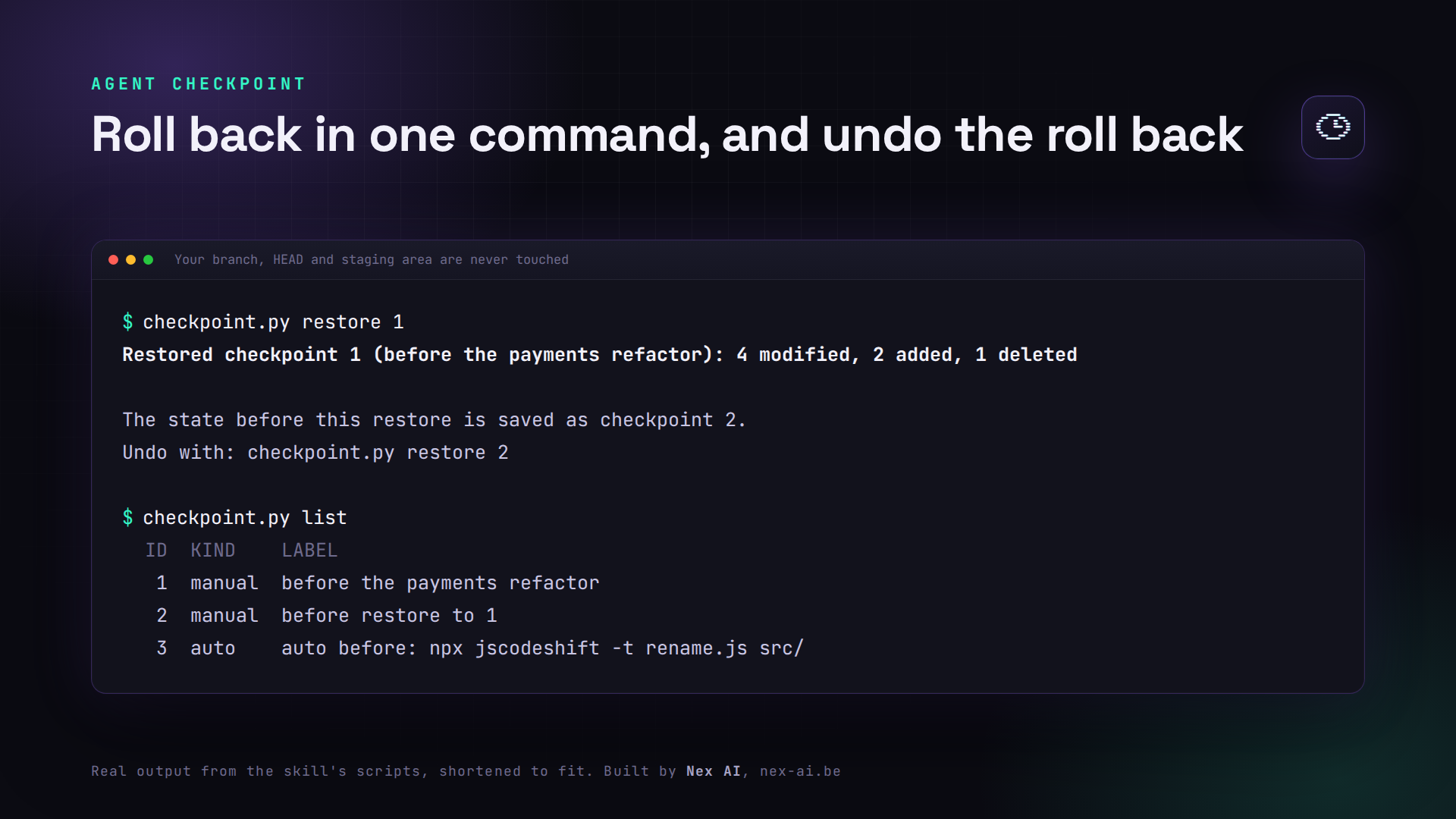The image size is (1456, 819).
Task: Click the red terminal window dot
Action: pos(113,259)
